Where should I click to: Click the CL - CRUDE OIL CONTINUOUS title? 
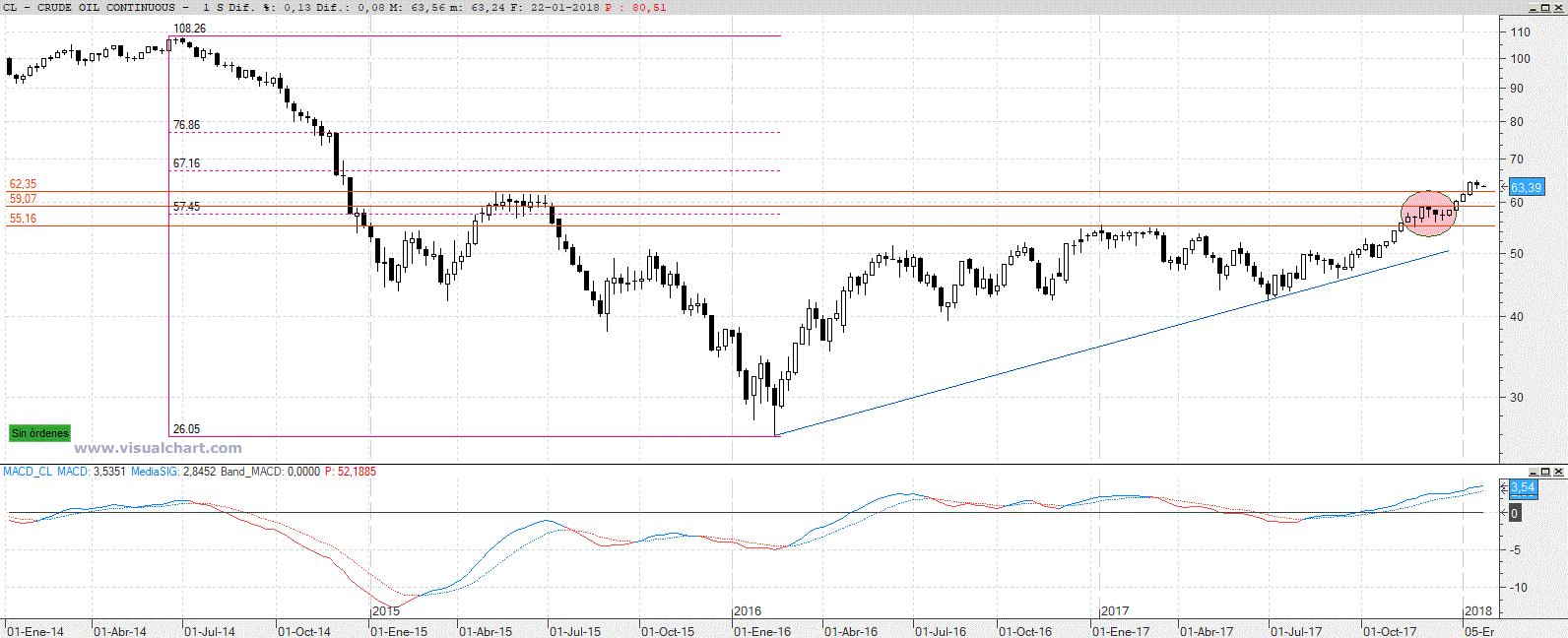point(89,7)
